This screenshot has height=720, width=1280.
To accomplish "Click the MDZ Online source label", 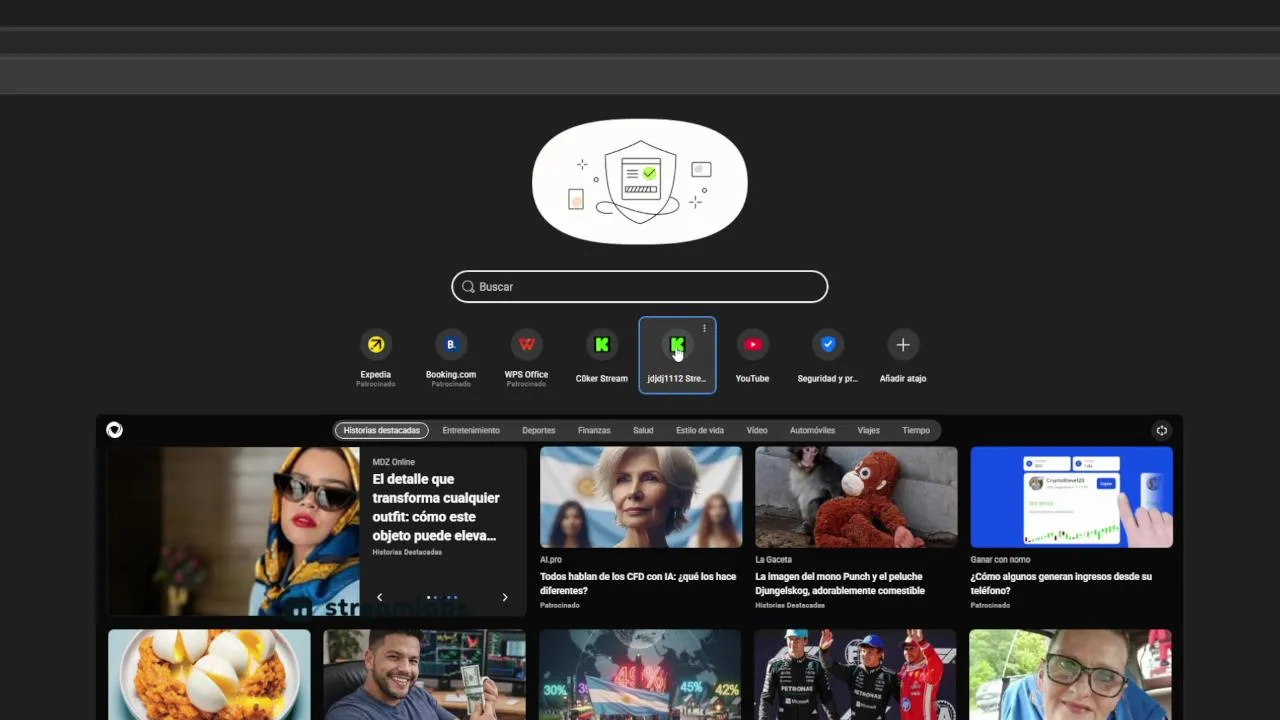I will [x=393, y=462].
